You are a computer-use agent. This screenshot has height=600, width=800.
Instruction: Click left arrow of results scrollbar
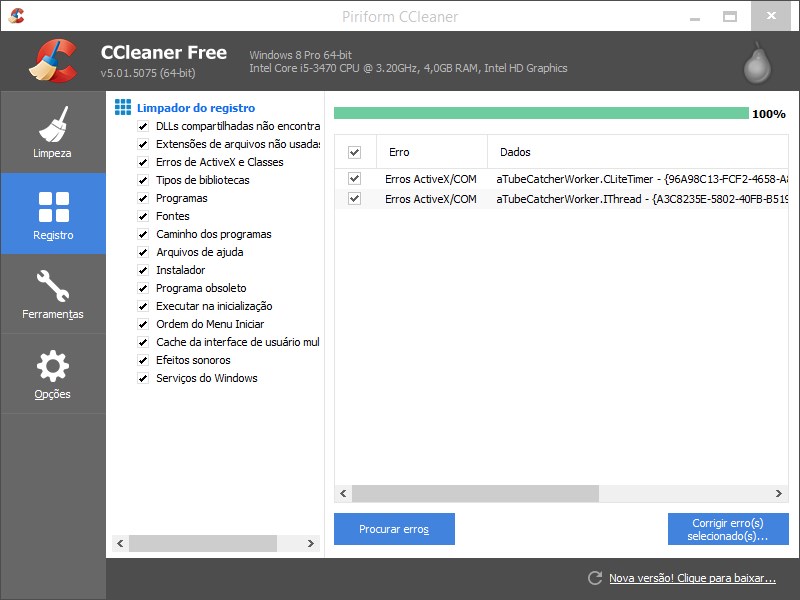(343, 493)
